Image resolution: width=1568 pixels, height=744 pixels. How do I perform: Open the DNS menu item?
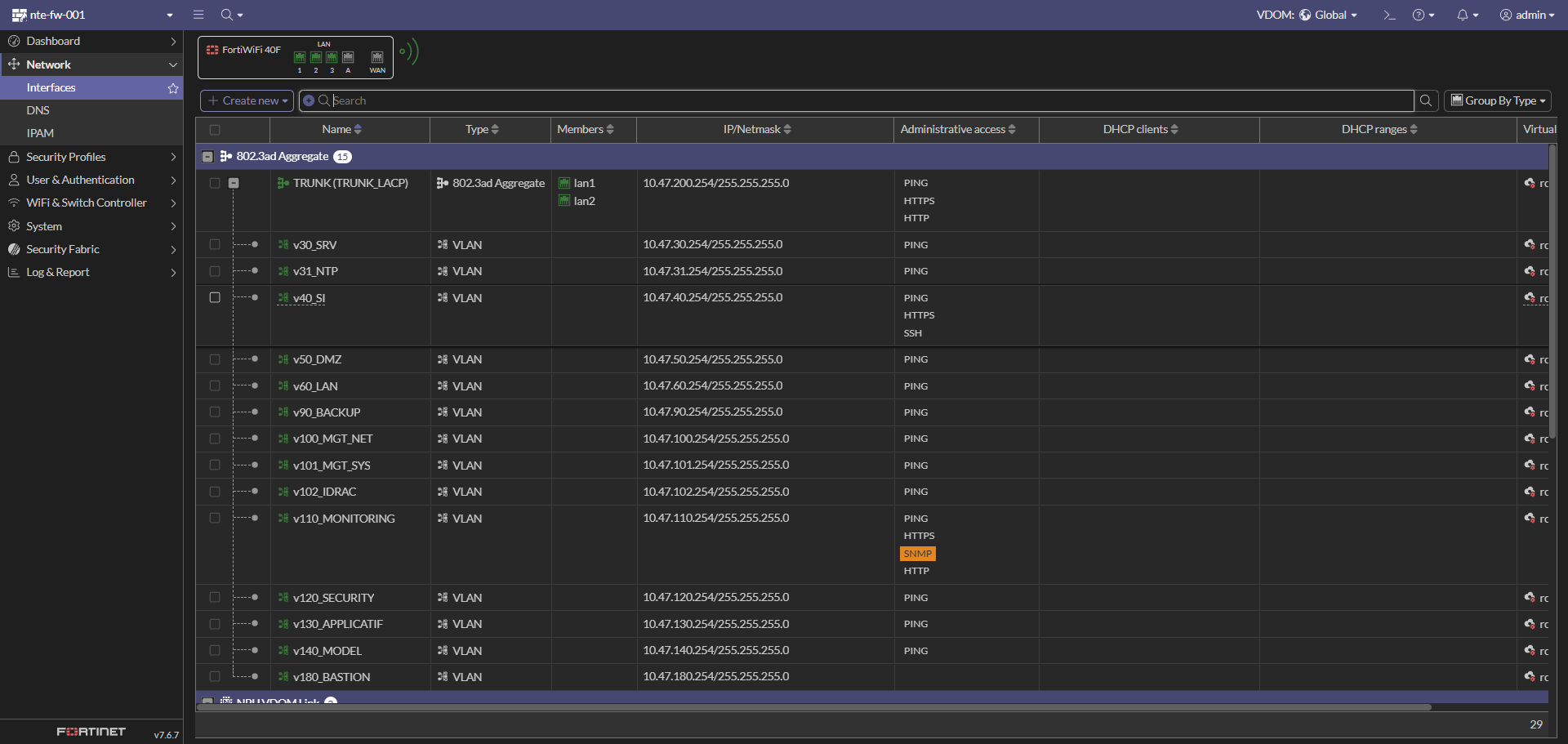91,110
